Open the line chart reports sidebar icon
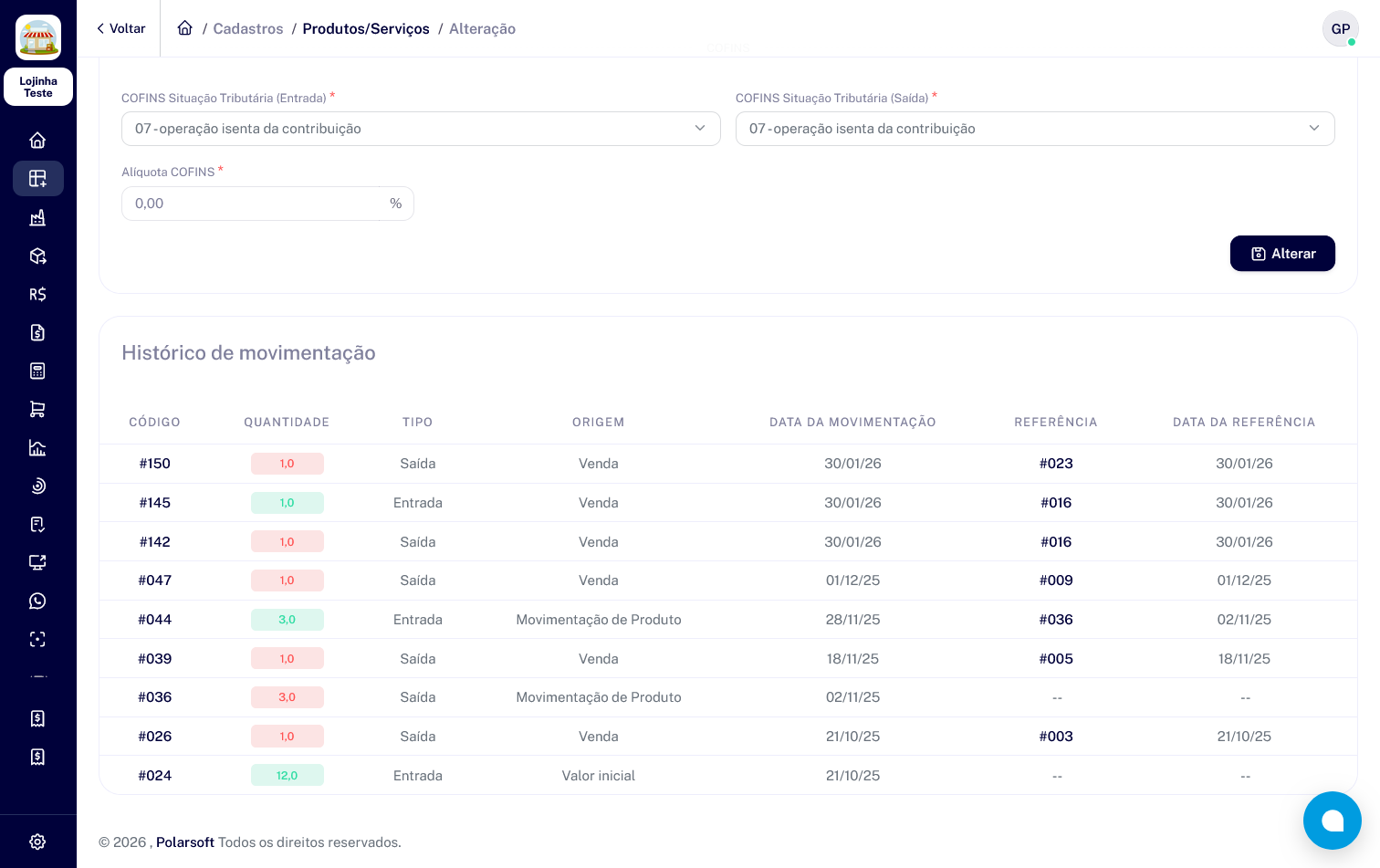 pyautogui.click(x=37, y=447)
